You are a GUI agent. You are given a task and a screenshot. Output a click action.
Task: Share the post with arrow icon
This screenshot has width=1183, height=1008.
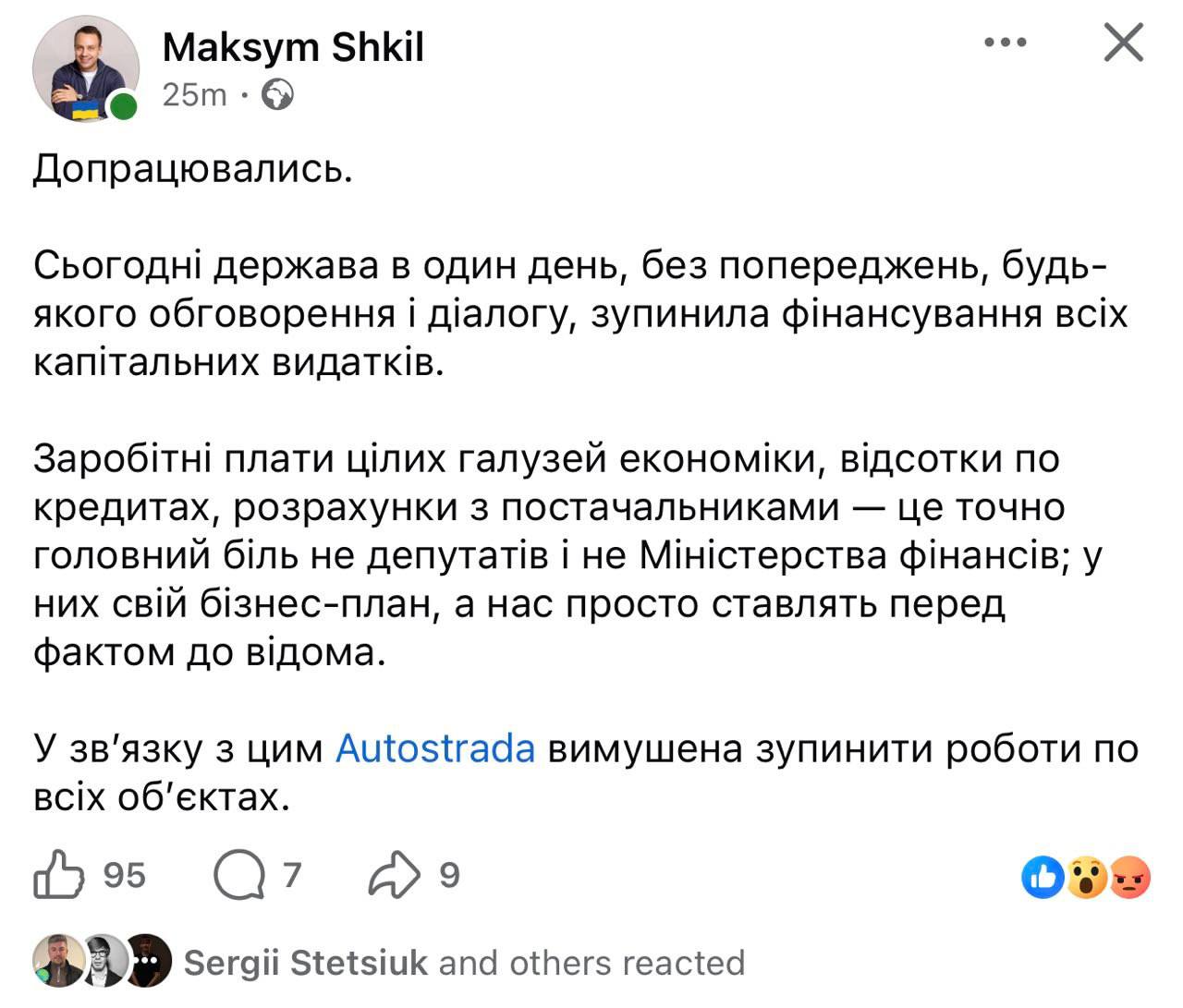pos(394,875)
